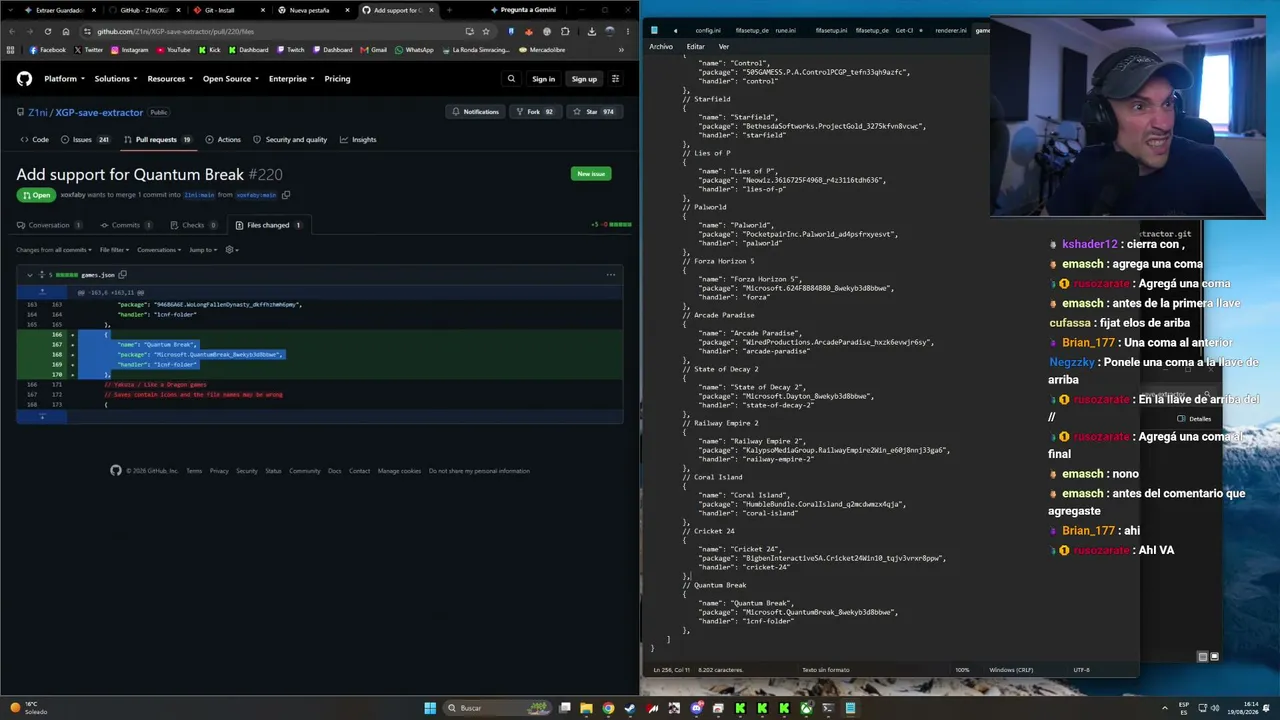Open Conversations dropdown
Viewport: 1280px width, 720px height.
(x=159, y=250)
